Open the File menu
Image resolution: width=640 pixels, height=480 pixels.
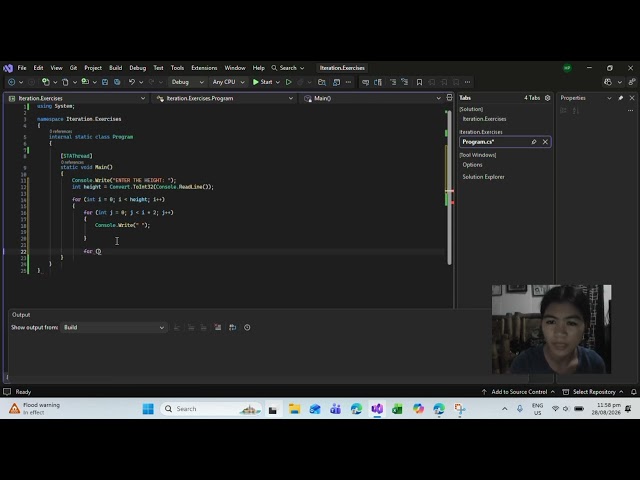[22, 68]
